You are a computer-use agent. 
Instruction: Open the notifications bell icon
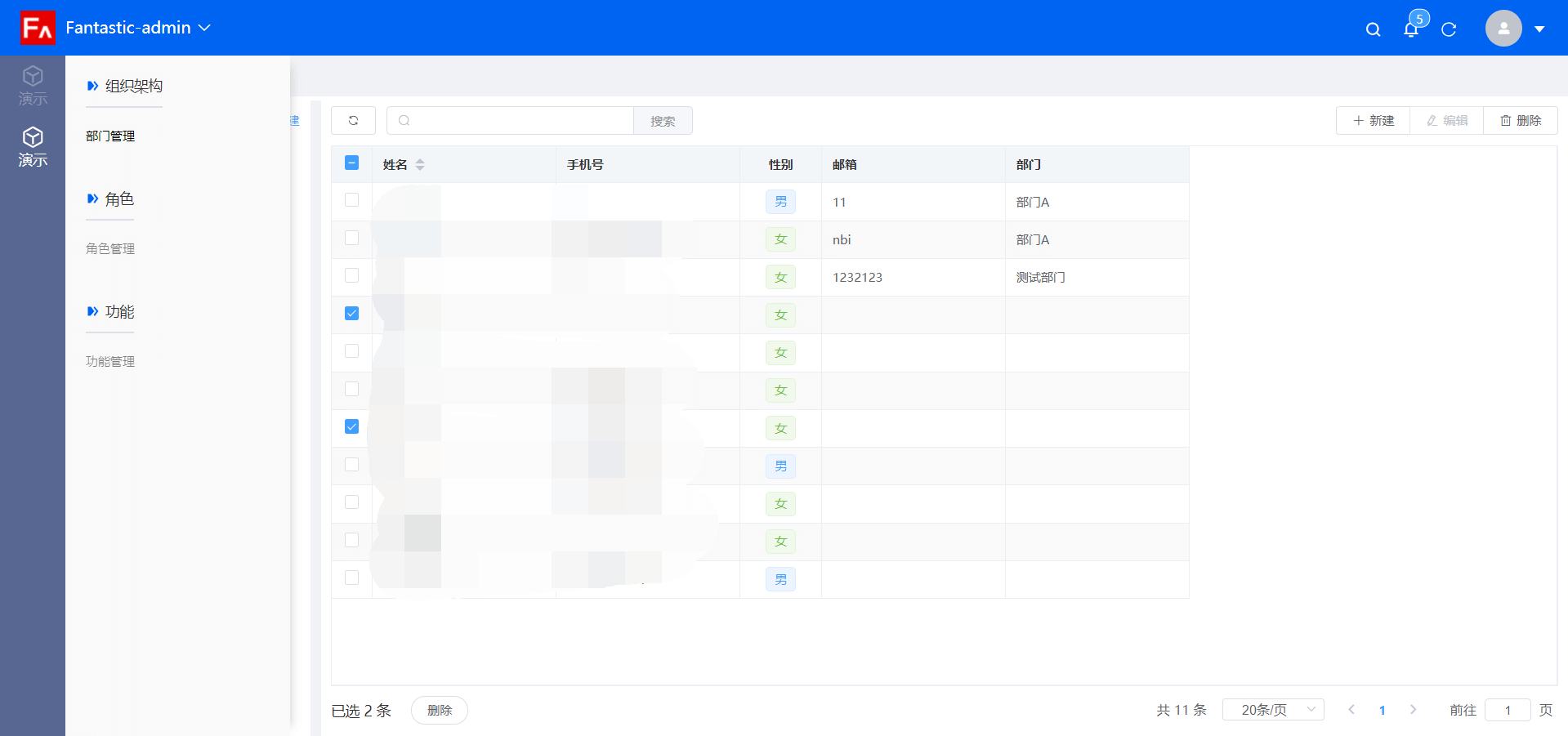1410,29
